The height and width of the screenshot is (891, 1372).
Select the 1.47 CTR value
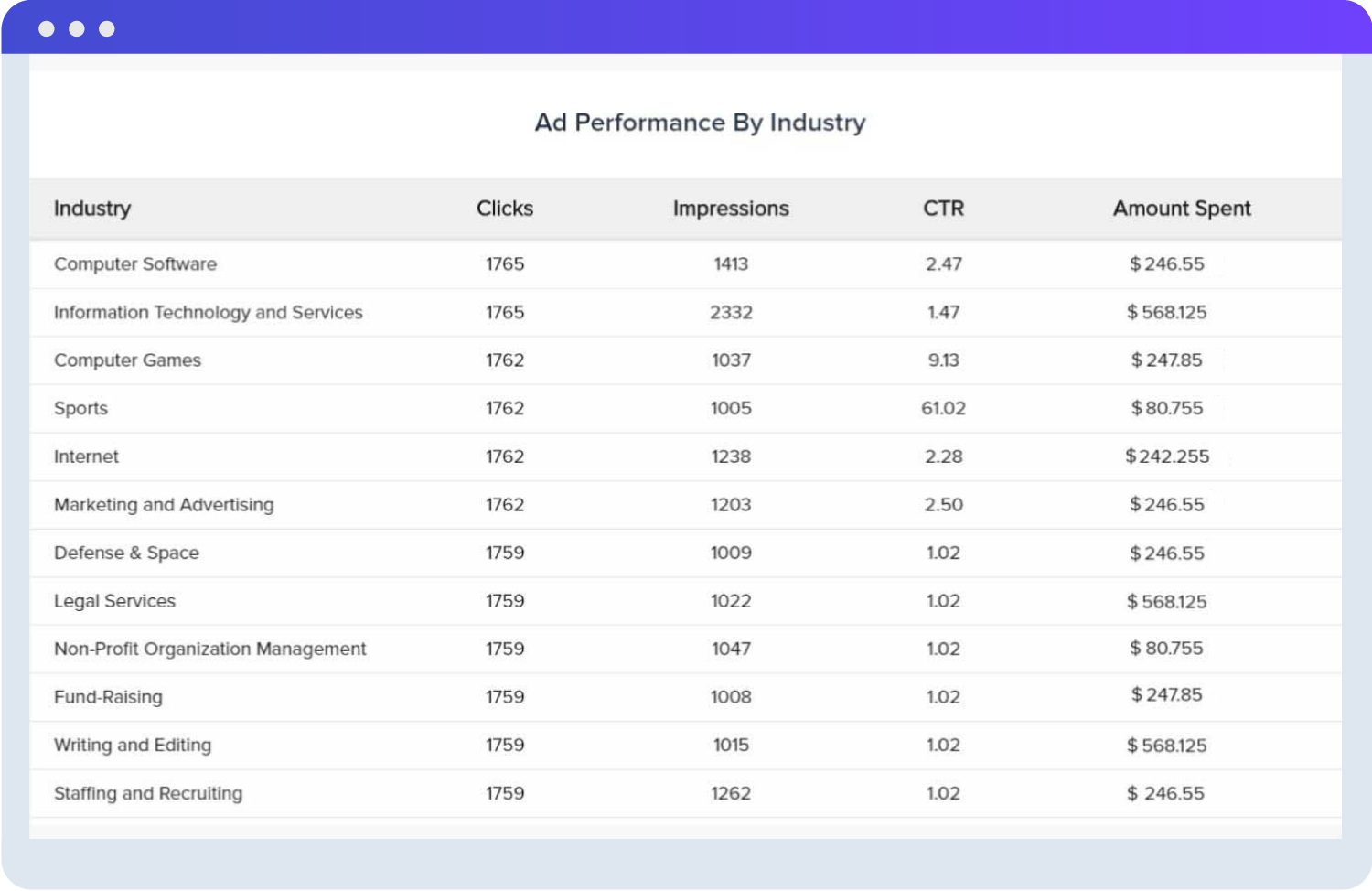(943, 313)
